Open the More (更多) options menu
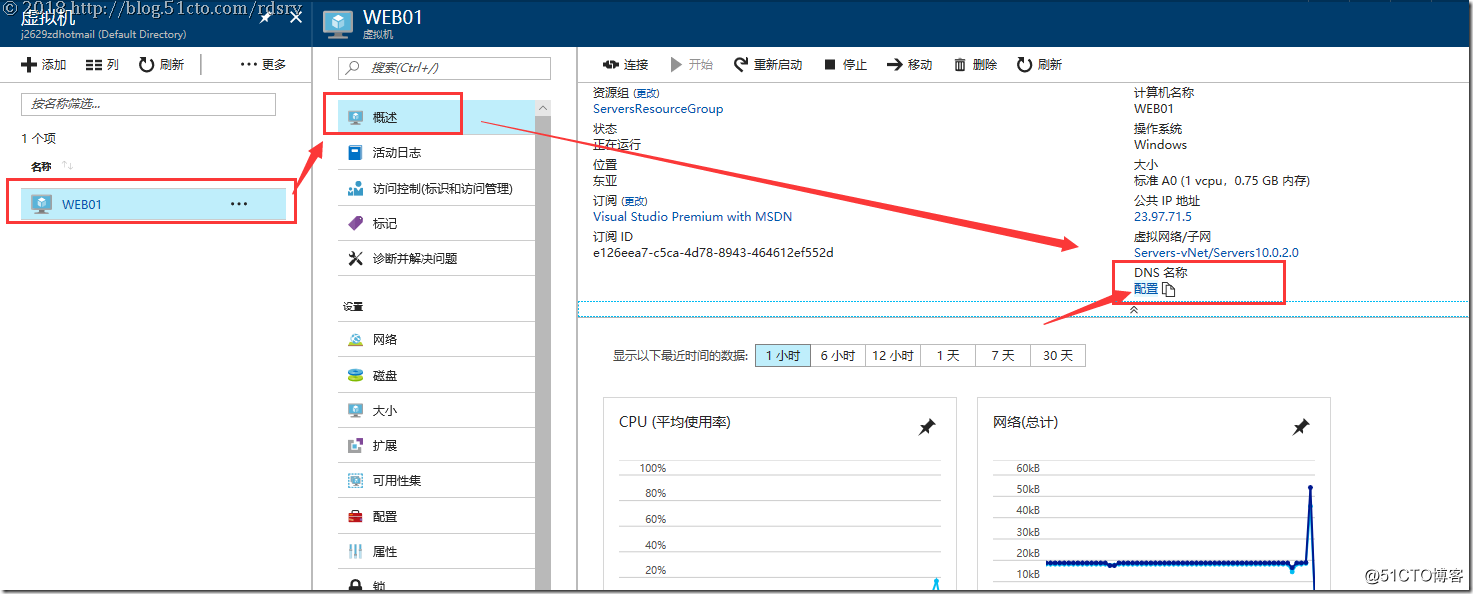Image resolution: width=1473 pixels, height=594 pixels. click(x=263, y=65)
